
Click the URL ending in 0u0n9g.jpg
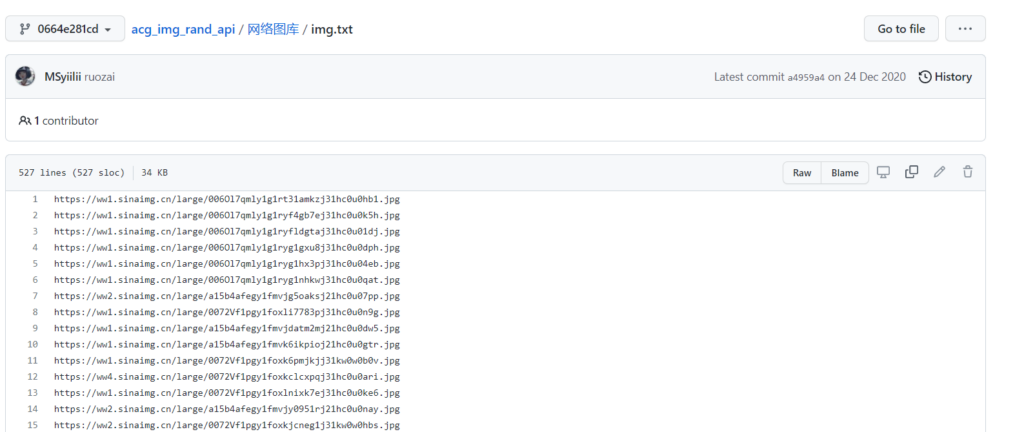[x=227, y=313]
